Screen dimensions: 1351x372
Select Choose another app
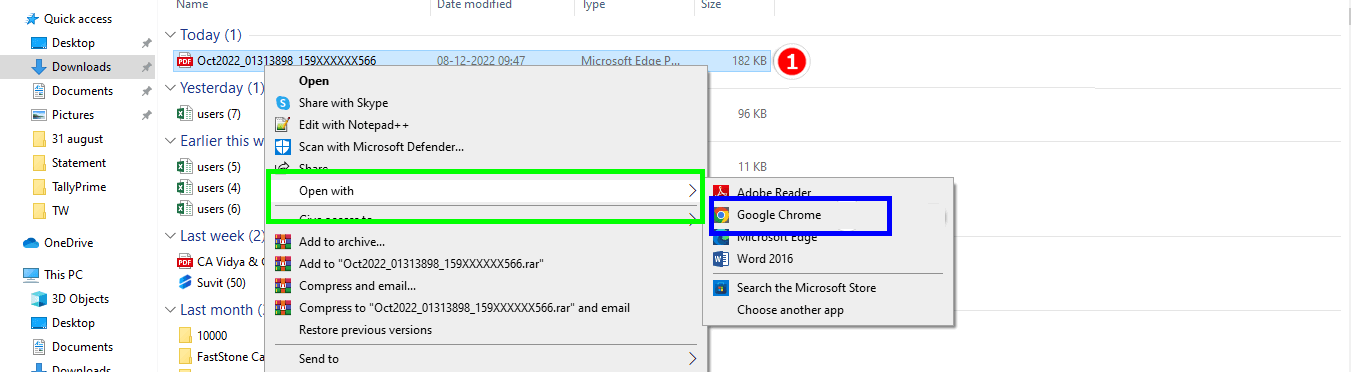tap(790, 310)
